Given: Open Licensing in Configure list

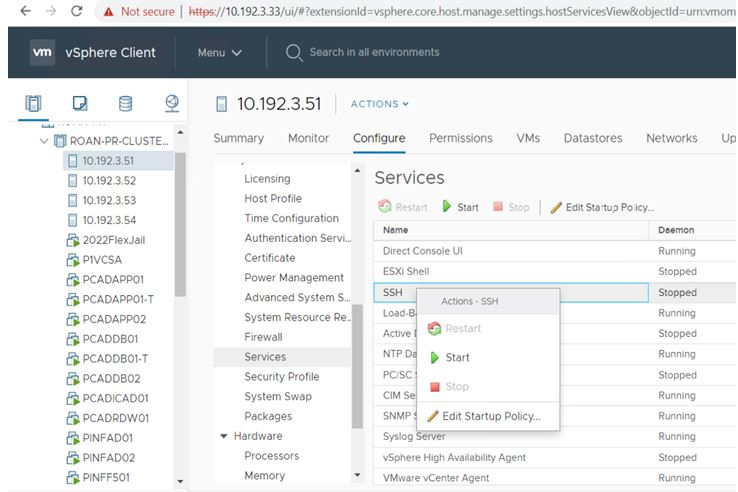Looking at the screenshot, I should coord(267,179).
